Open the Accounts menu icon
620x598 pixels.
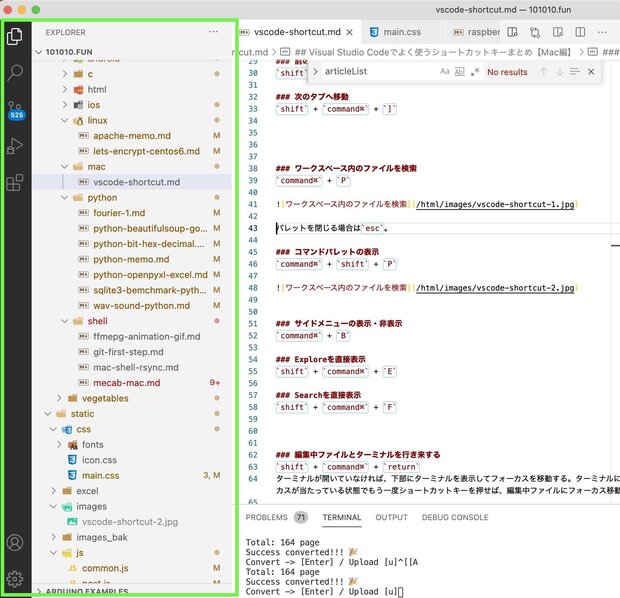pos(15,543)
